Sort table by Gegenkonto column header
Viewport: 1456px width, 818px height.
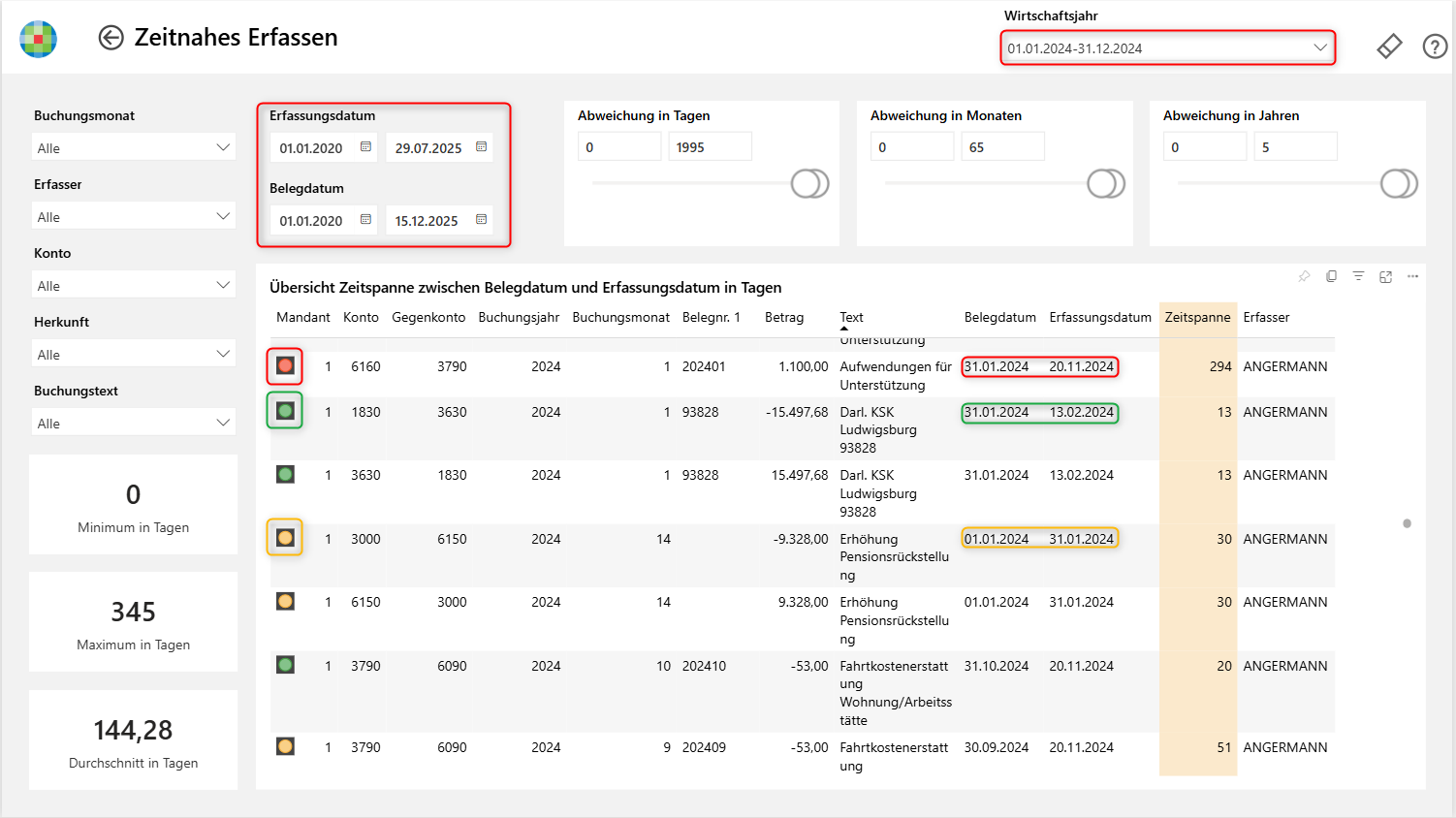click(428, 317)
